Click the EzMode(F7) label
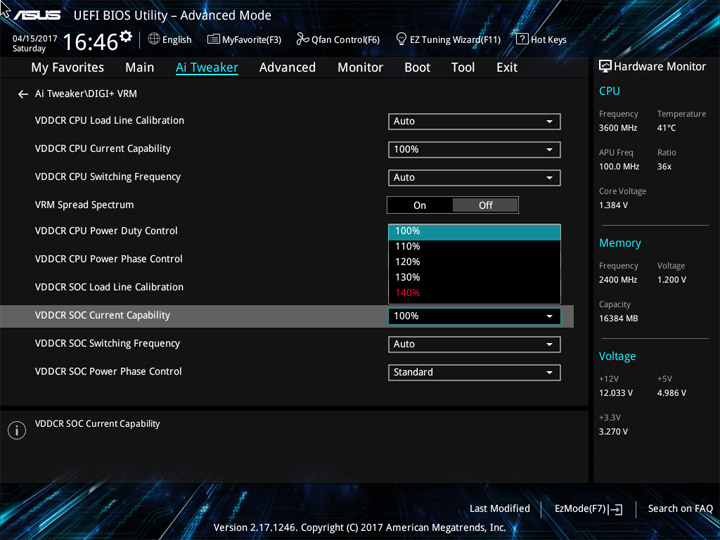Image resolution: width=720 pixels, height=540 pixels. pyautogui.click(x=581, y=509)
